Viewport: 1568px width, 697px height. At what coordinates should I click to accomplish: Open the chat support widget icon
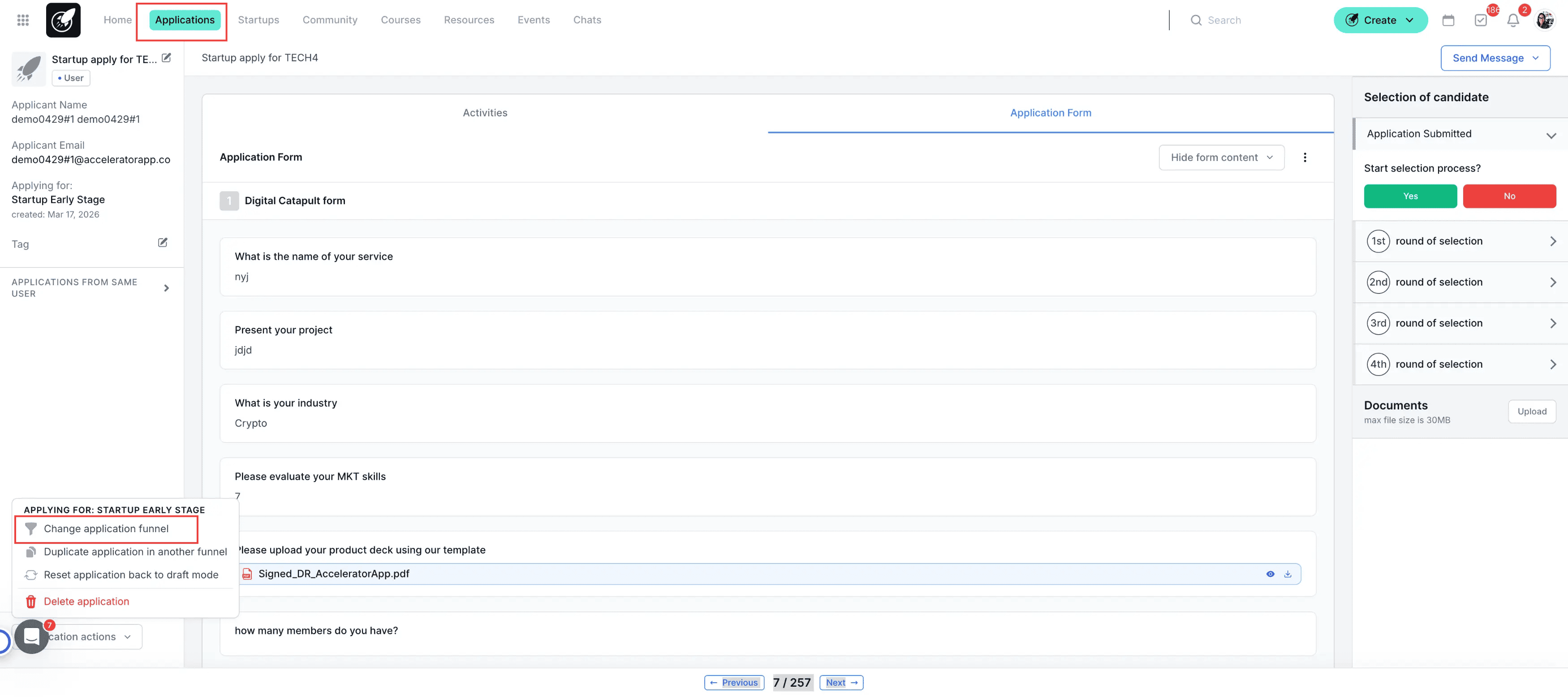pyautogui.click(x=32, y=636)
